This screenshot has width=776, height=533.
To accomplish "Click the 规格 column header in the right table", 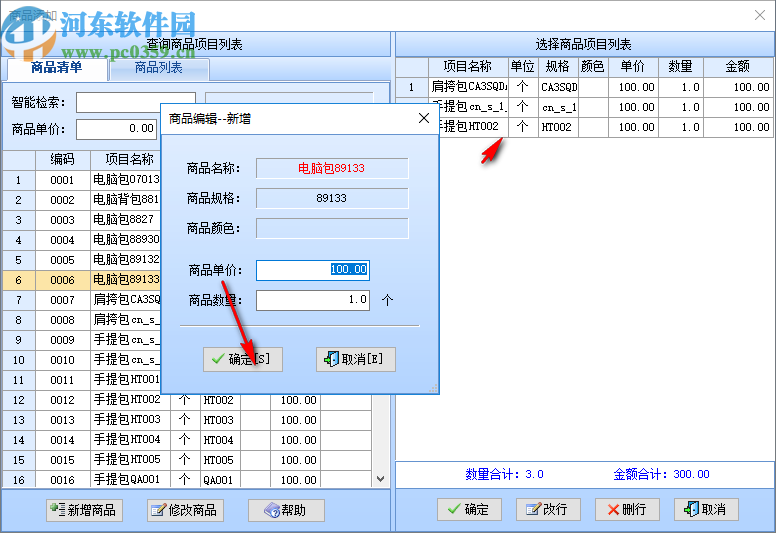I will [558, 67].
